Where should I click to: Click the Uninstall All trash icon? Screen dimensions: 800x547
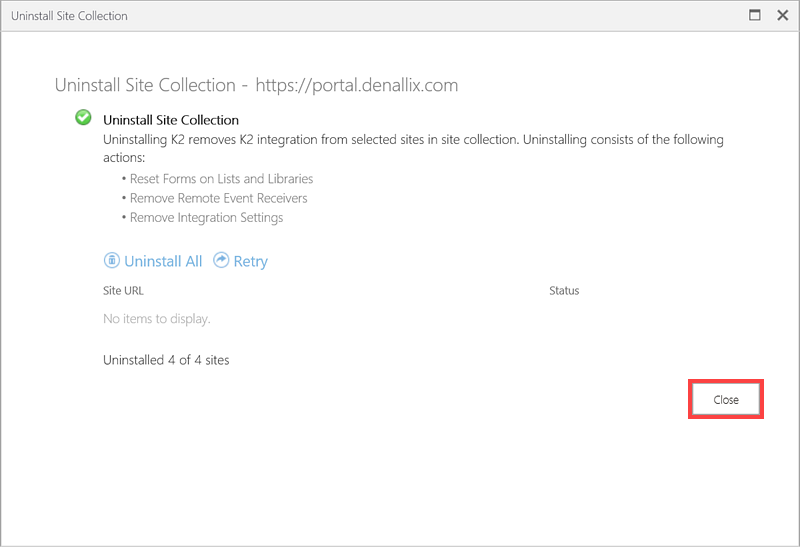tap(112, 261)
